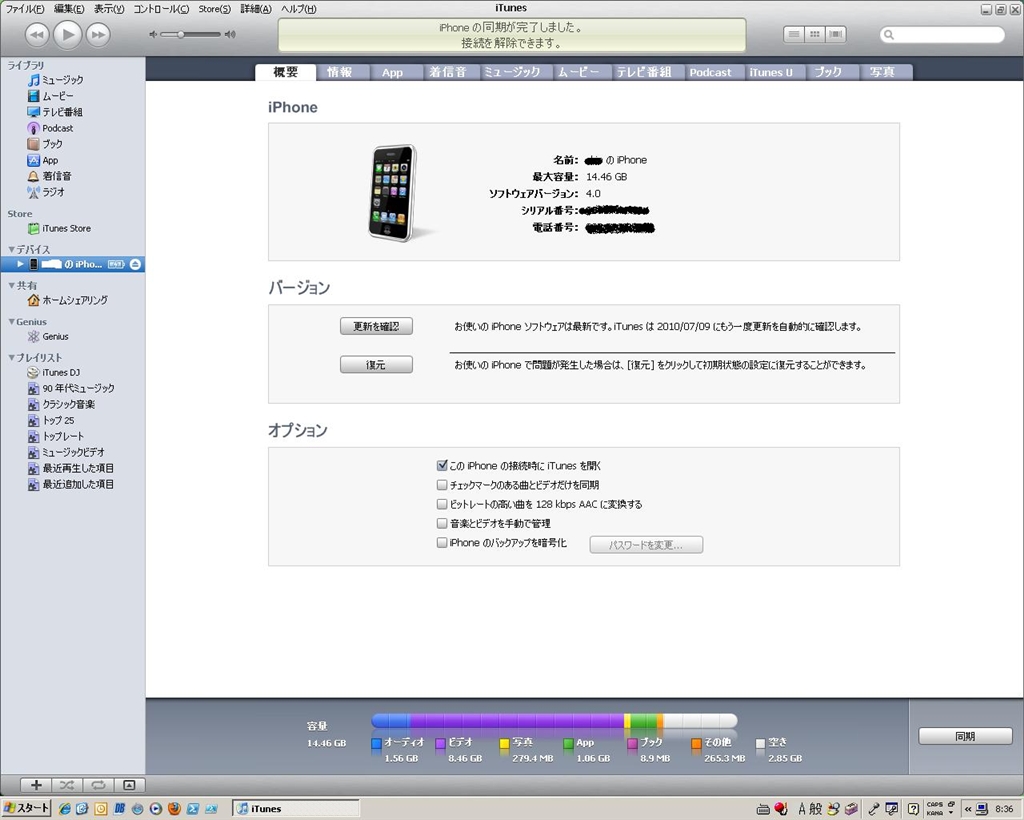Click 復元 restore button

pos(376,365)
